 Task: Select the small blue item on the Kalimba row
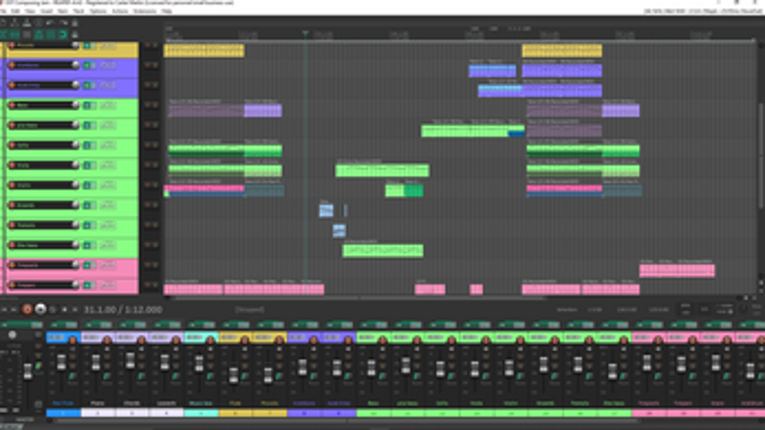(339, 230)
